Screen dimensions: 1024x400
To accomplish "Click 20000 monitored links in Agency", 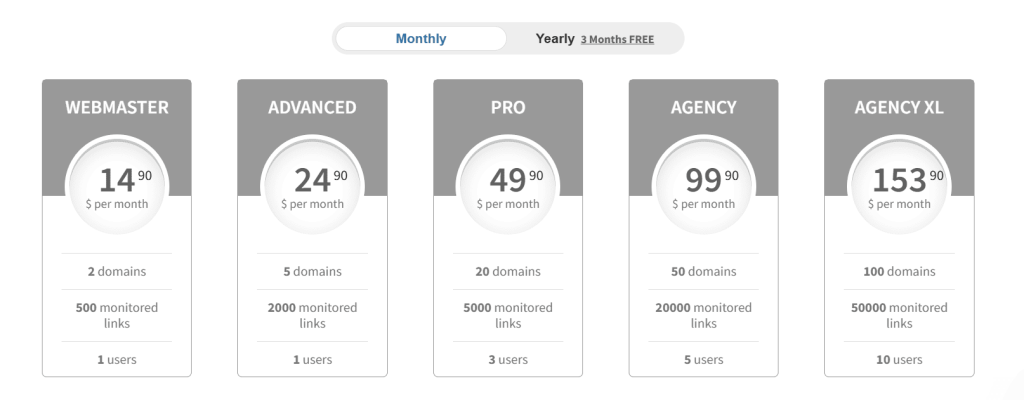I will pyautogui.click(x=703, y=315).
